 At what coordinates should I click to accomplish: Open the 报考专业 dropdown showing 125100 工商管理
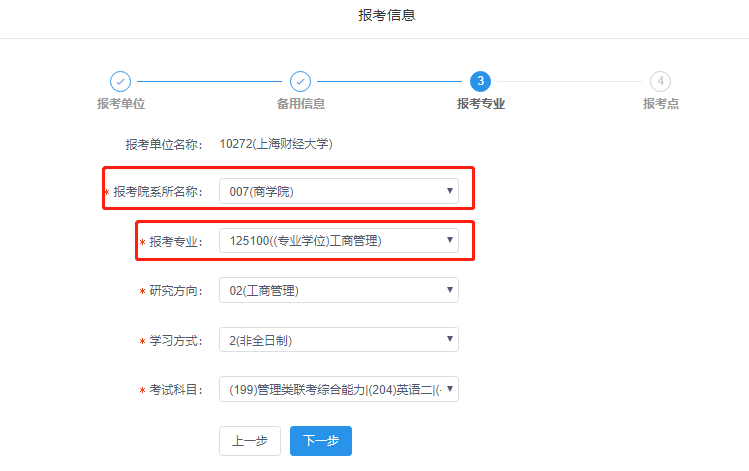pyautogui.click(x=338, y=241)
